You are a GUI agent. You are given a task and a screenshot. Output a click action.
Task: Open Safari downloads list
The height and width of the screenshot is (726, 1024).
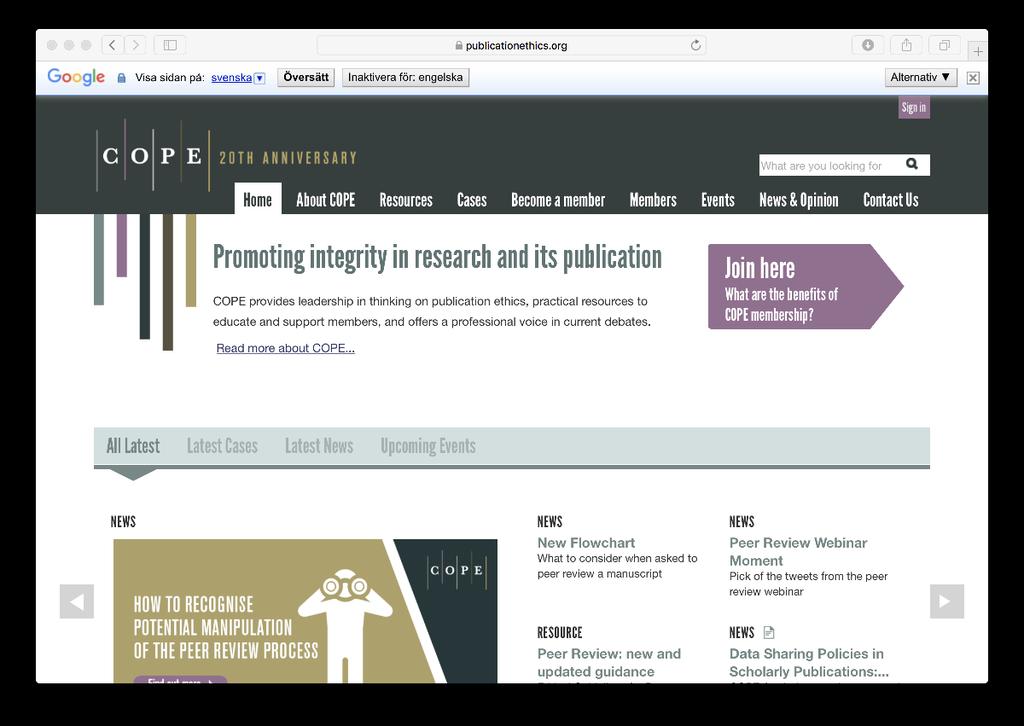pos(868,45)
